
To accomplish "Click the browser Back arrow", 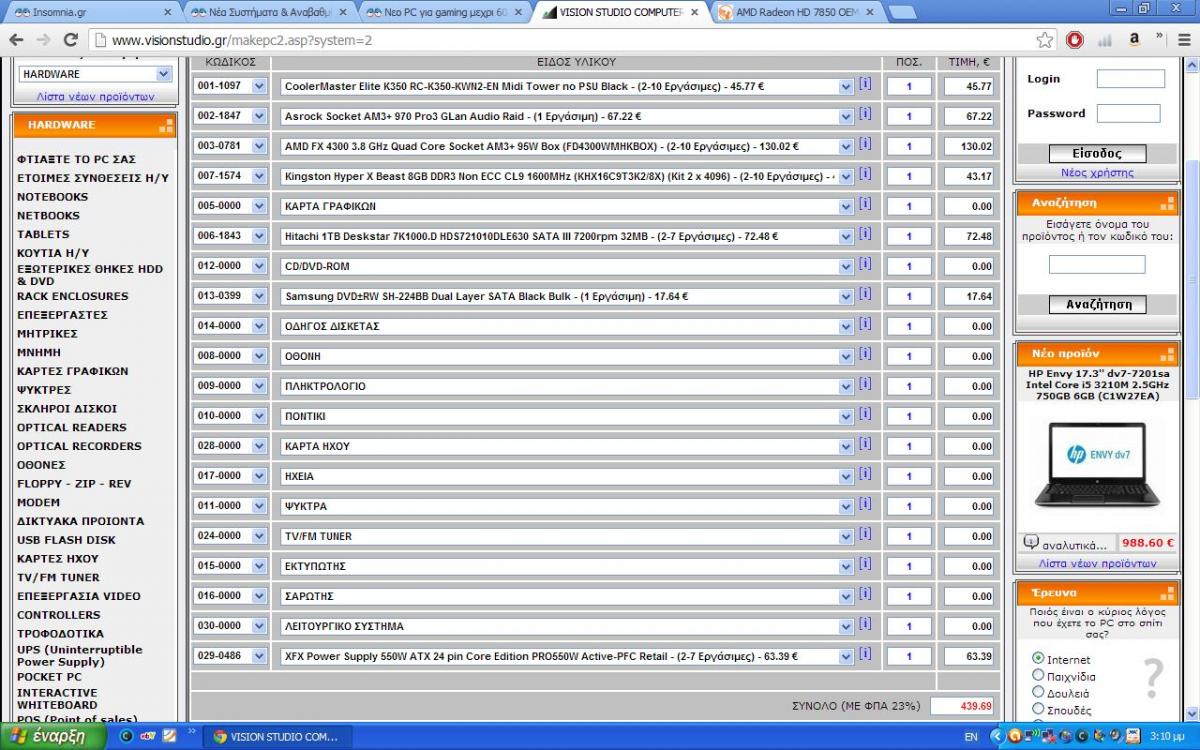I will click(16, 40).
